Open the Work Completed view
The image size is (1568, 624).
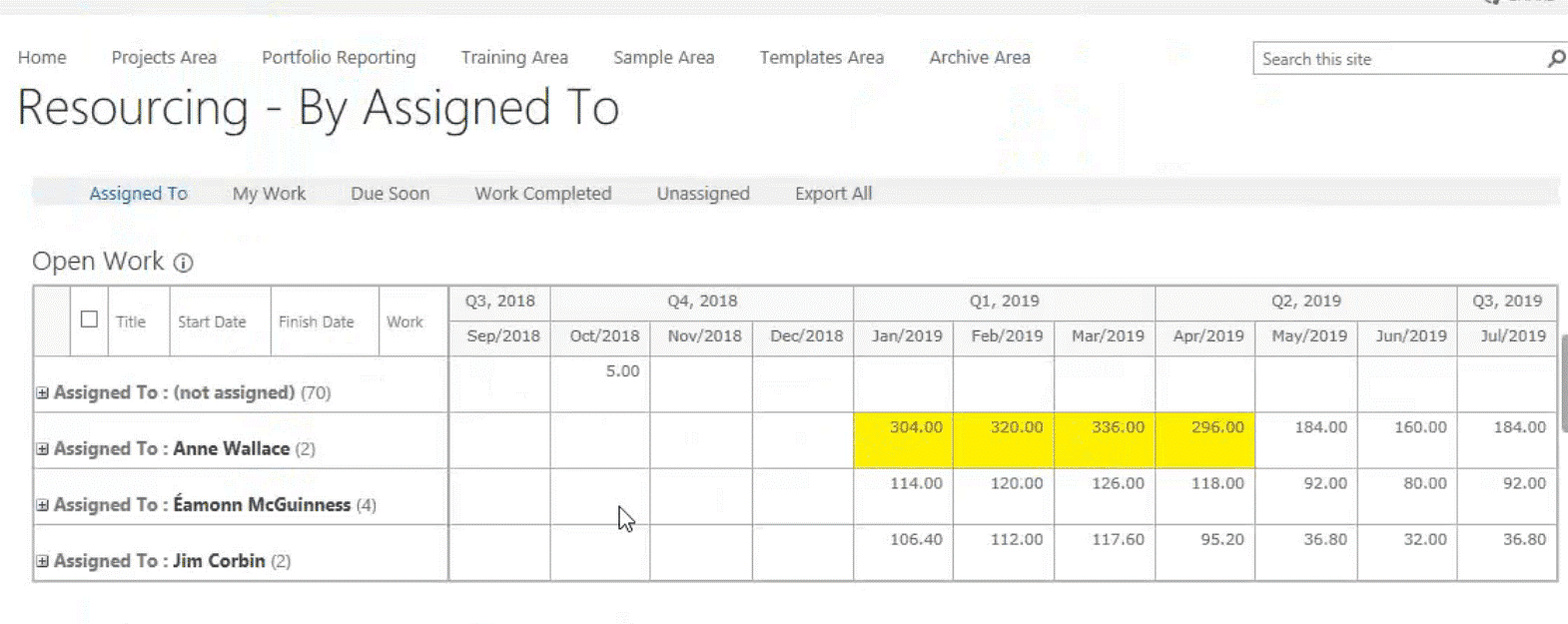point(542,194)
